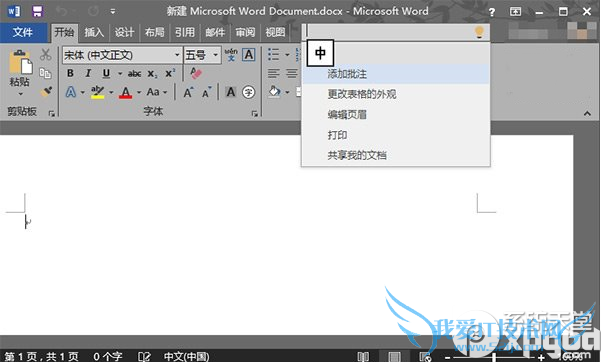601x362 pixels.
Task: Toggle character shading A icon
Action: pos(231,92)
